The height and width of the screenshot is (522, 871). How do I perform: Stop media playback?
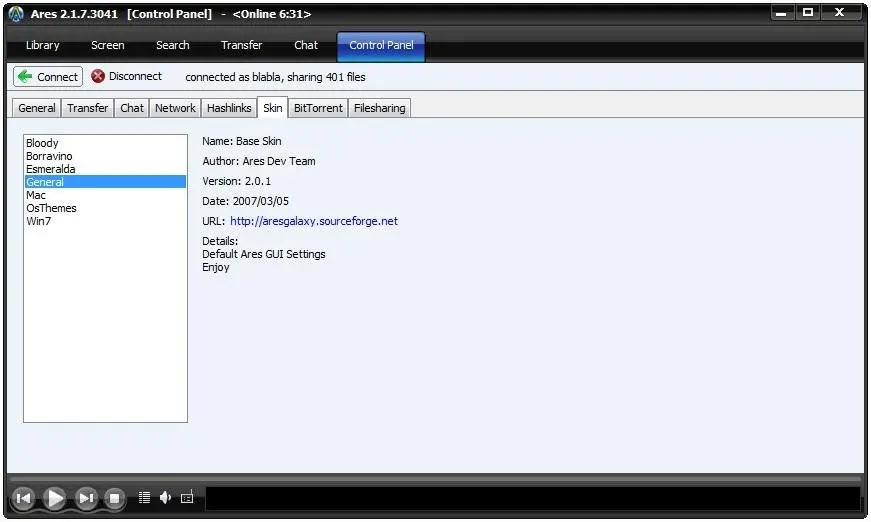click(x=114, y=498)
